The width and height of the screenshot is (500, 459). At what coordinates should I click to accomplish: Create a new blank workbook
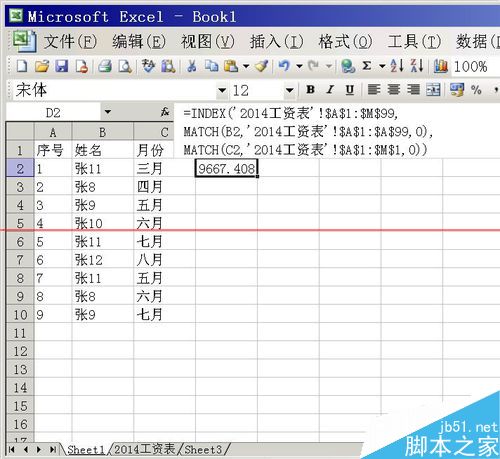point(22,66)
